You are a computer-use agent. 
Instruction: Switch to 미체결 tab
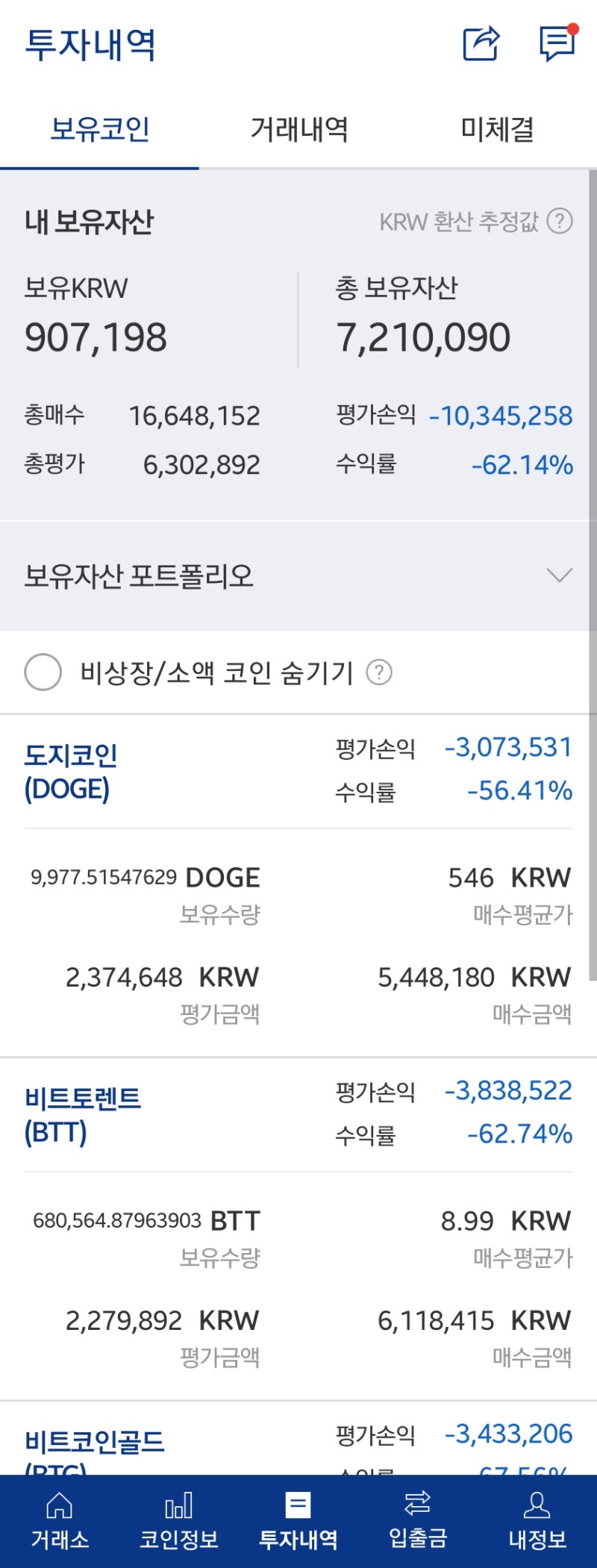(x=498, y=129)
